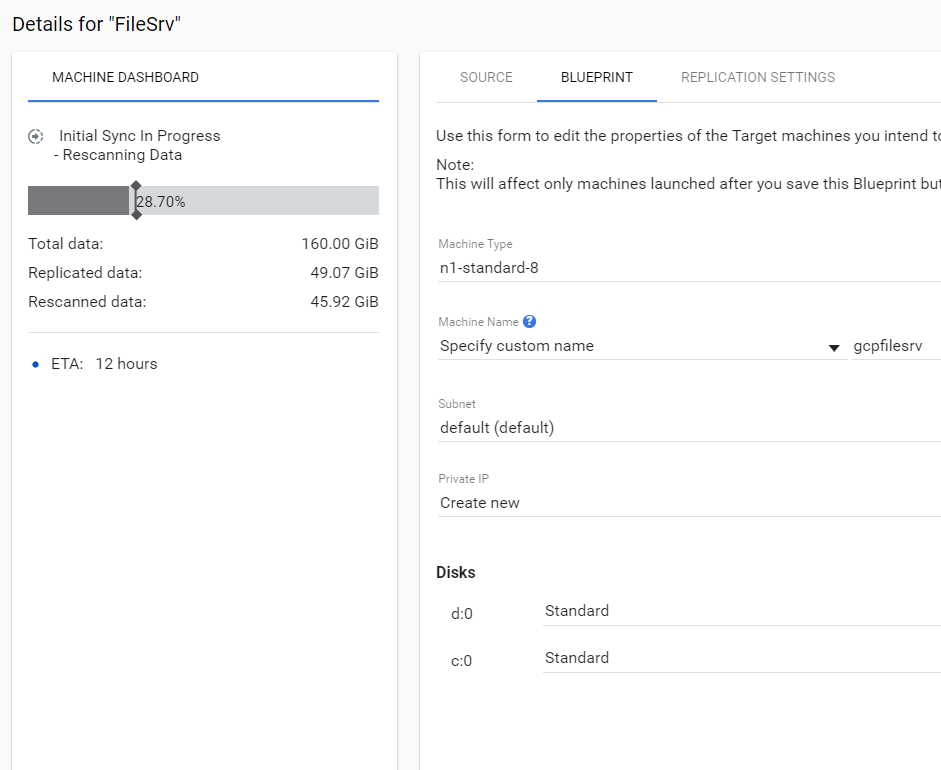Screen dimensions: 941x770
Task: Click the blue bullet beside ETA
Action: [x=36, y=365]
